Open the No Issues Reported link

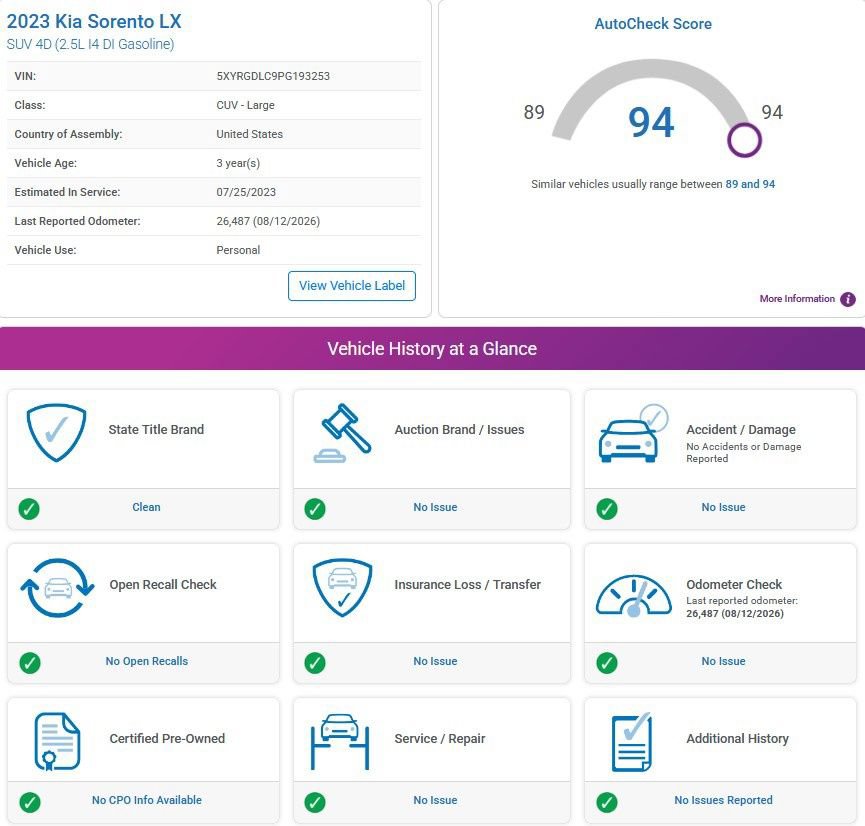[x=723, y=800]
